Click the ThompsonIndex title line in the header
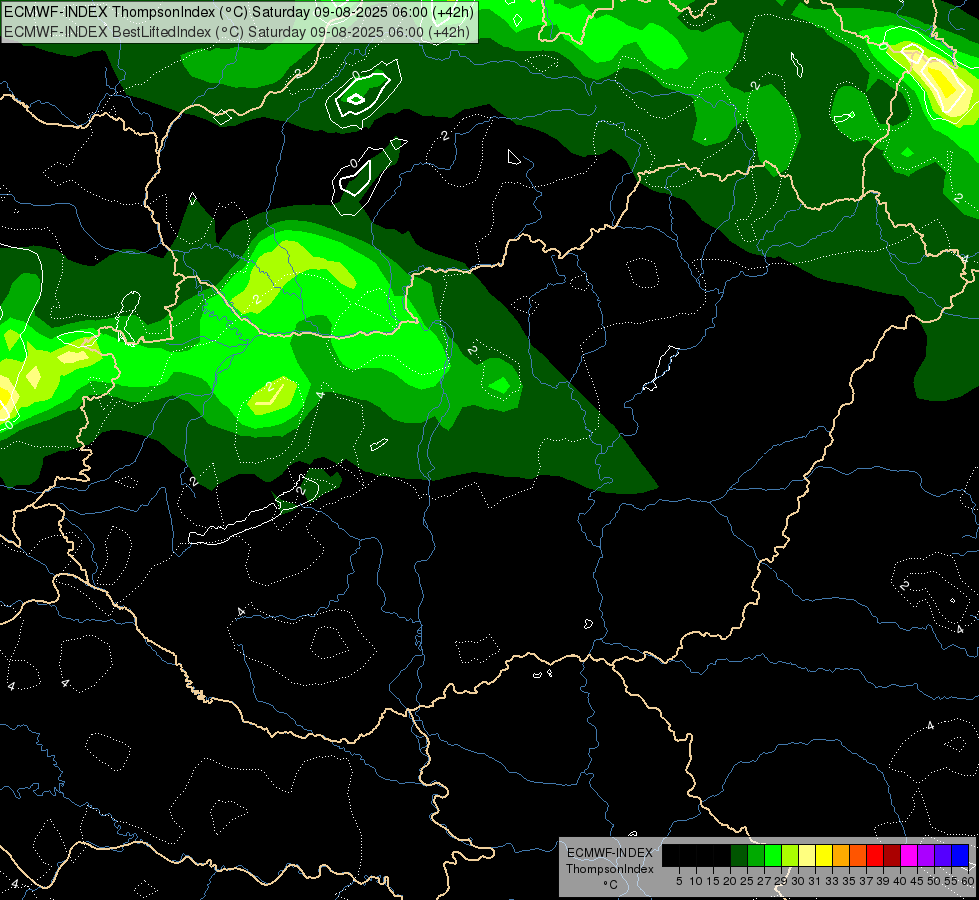The image size is (979, 900). [239, 12]
